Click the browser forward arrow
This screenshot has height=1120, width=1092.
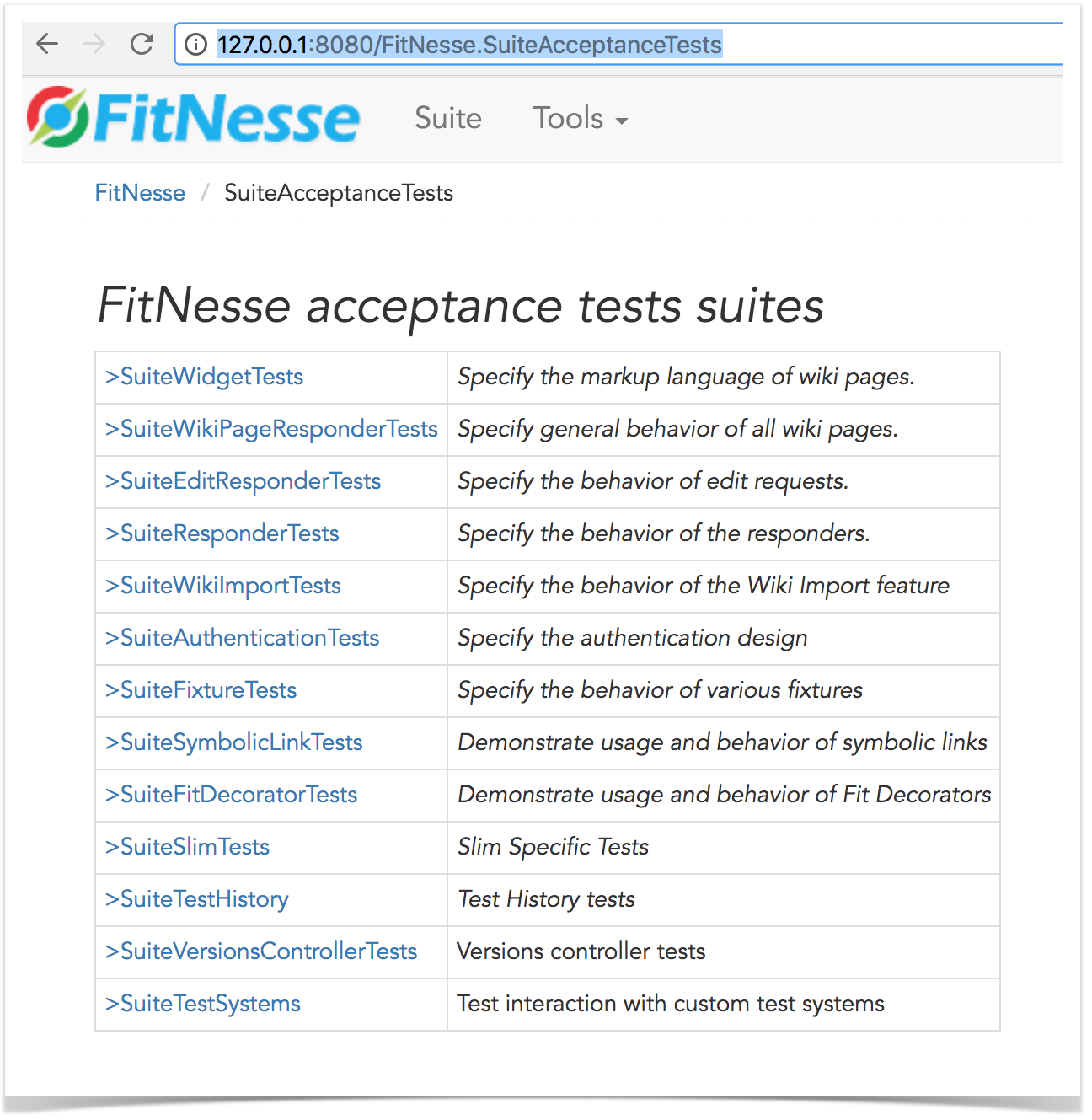pyautogui.click(x=94, y=44)
